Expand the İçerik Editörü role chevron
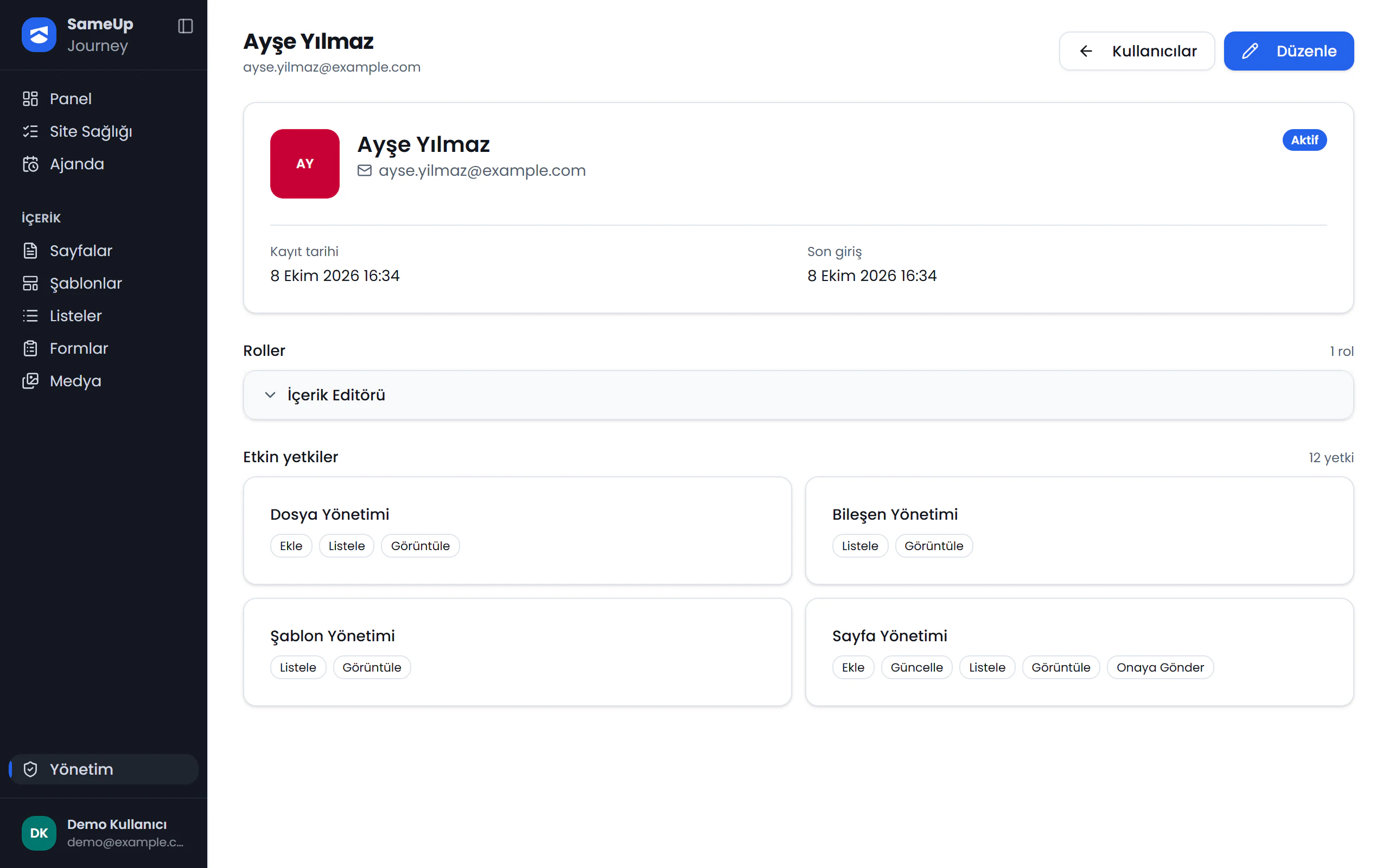The height and width of the screenshot is (868, 1389). [x=270, y=395]
